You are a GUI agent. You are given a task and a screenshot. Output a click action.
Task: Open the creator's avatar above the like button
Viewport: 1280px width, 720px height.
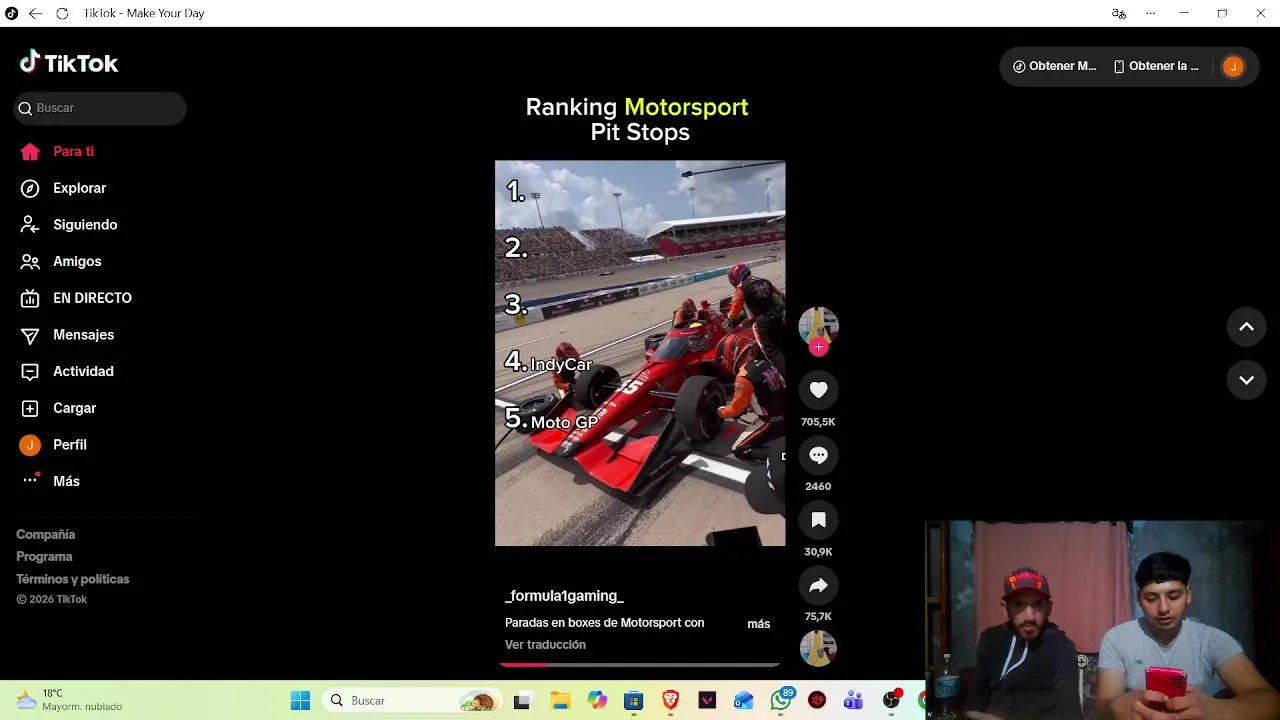tap(818, 326)
